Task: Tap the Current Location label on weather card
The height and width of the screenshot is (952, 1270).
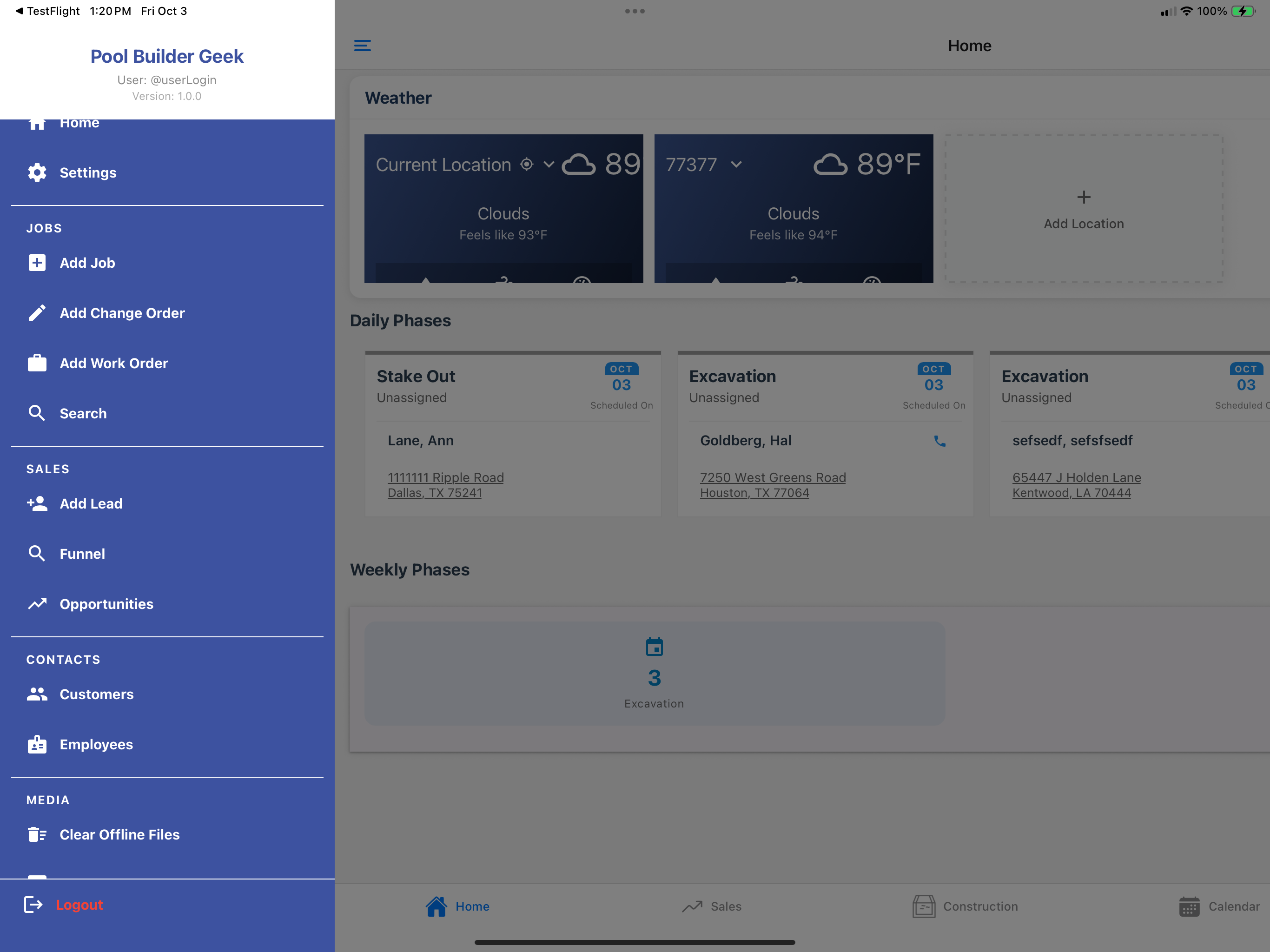Action: [443, 165]
